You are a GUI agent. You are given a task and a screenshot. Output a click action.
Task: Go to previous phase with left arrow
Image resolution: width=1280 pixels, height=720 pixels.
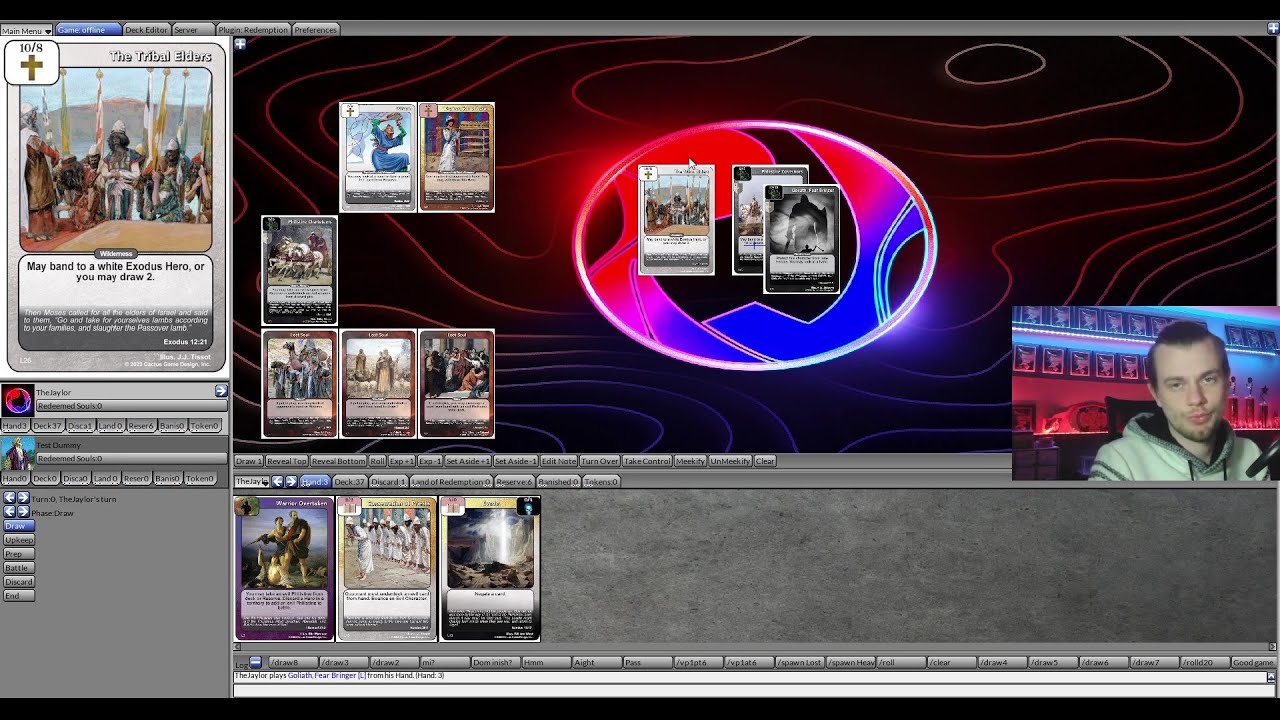point(9,512)
